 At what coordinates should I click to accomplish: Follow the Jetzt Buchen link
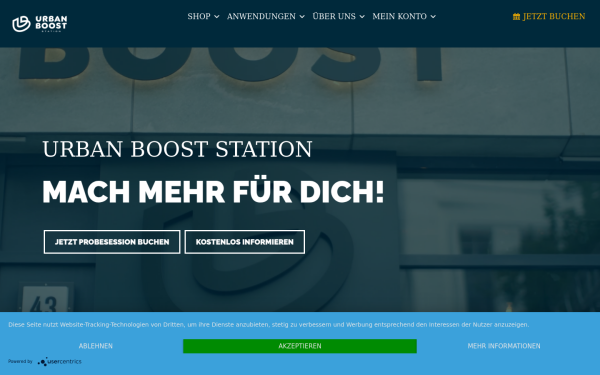554,16
